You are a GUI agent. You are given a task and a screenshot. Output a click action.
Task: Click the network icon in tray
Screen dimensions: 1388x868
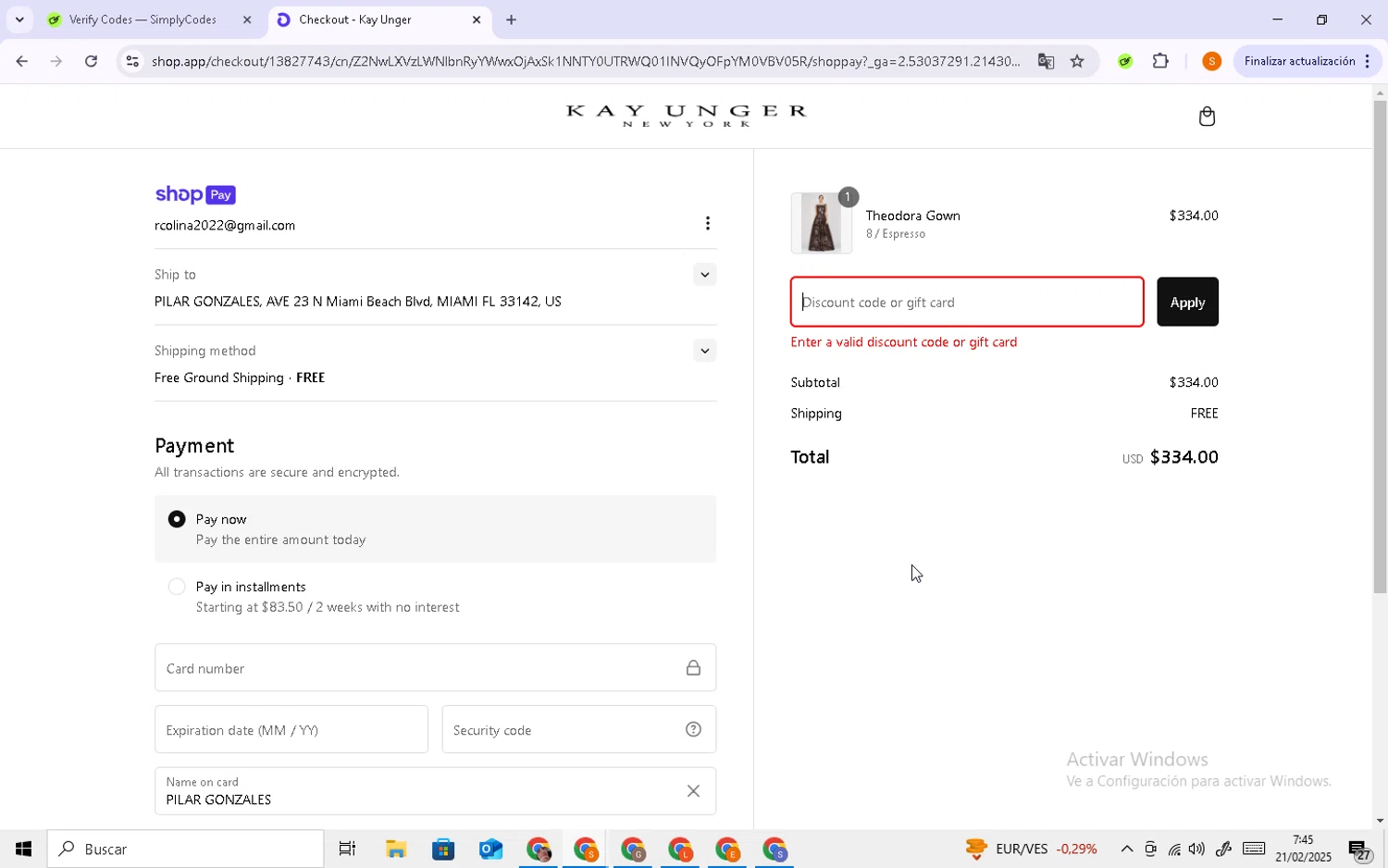(x=1174, y=849)
